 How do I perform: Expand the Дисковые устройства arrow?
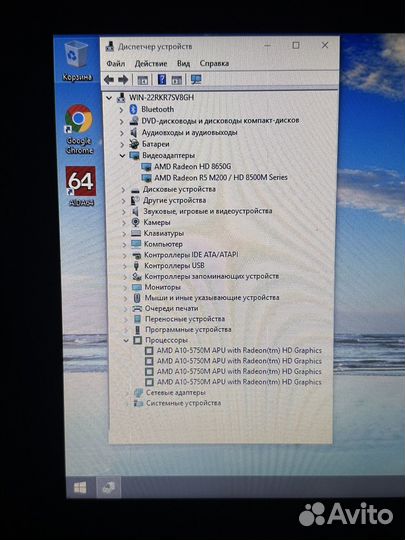[123, 189]
